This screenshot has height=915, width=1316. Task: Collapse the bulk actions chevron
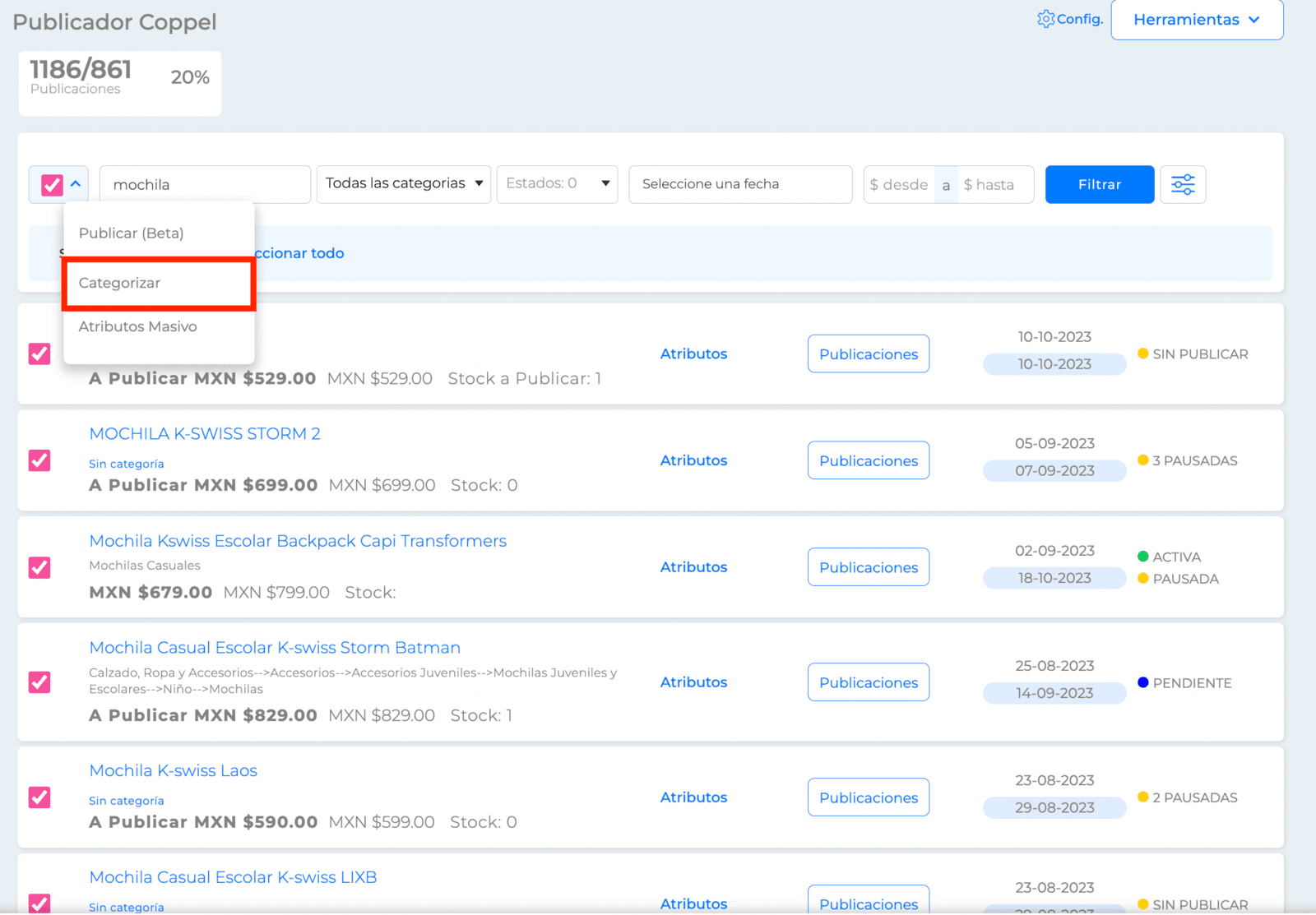pos(76,184)
